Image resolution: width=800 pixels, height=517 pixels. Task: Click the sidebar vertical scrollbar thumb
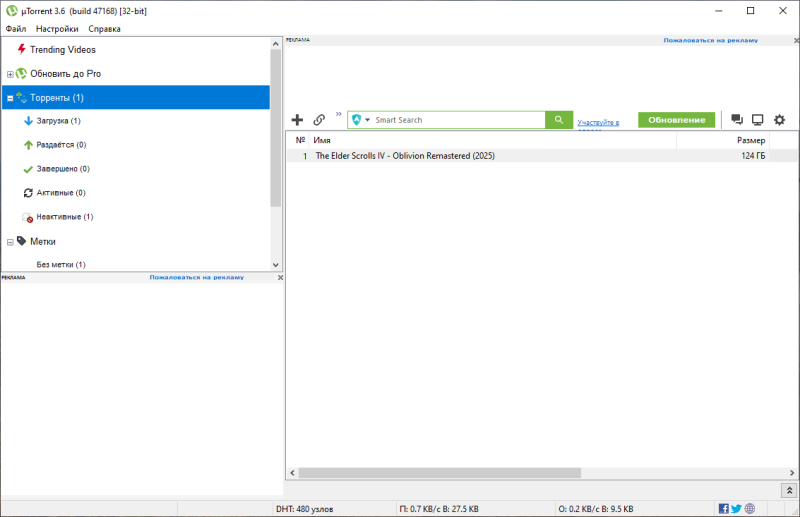point(276,128)
